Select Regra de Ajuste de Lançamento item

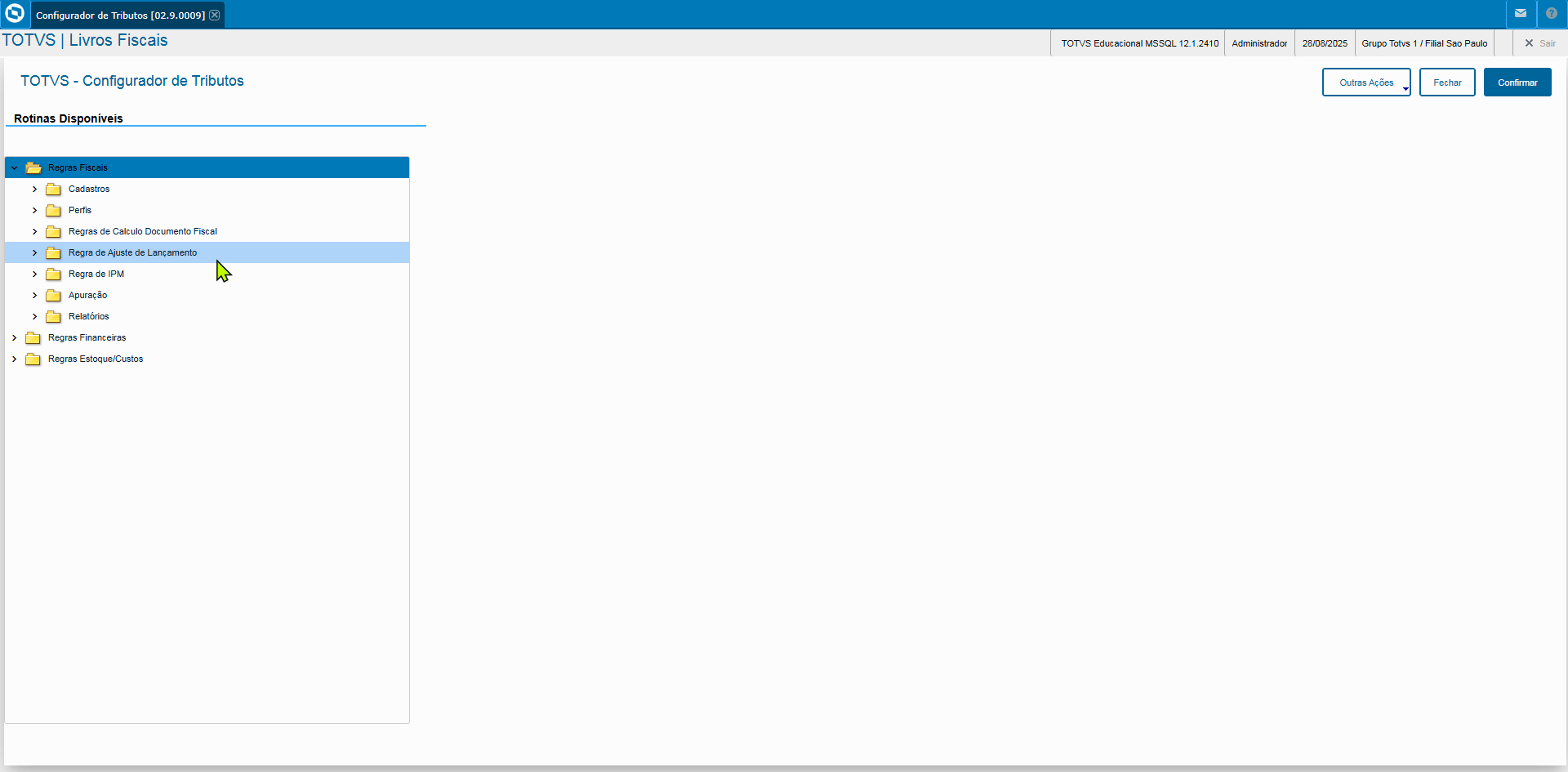133,252
